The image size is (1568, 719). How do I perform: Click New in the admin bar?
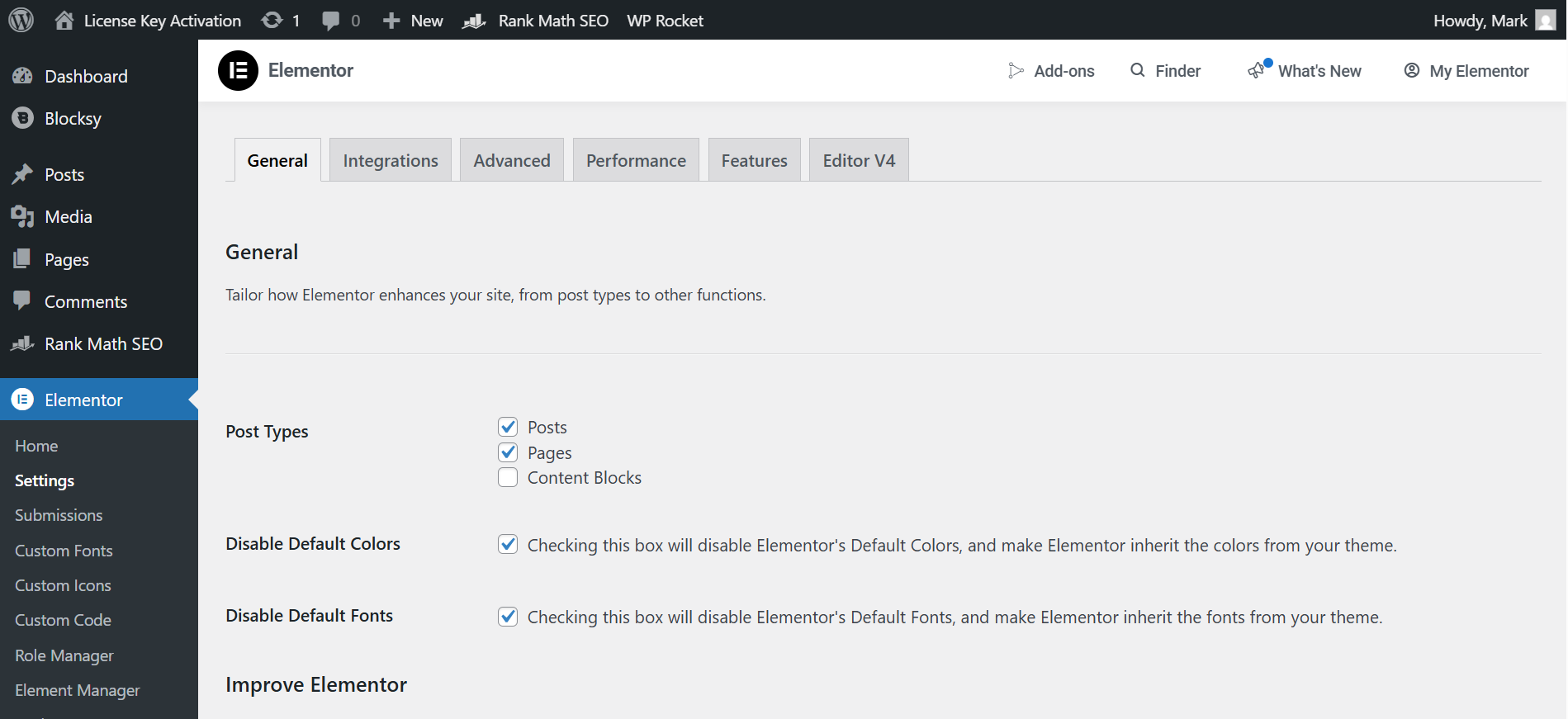point(427,21)
